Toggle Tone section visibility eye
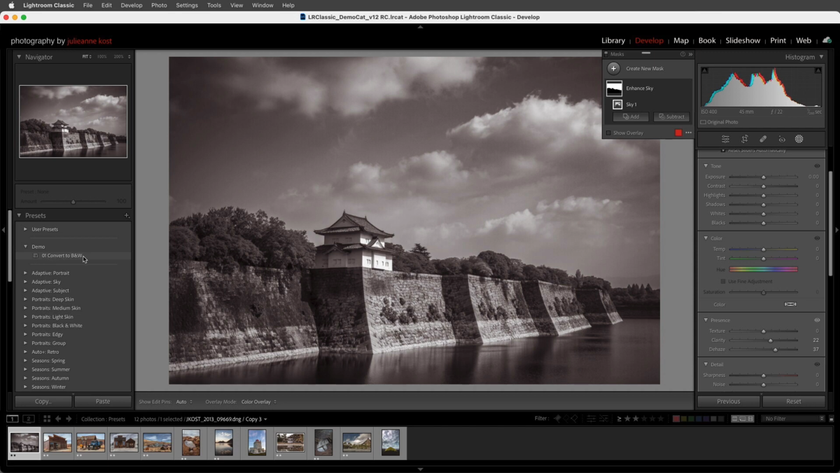 point(817,166)
